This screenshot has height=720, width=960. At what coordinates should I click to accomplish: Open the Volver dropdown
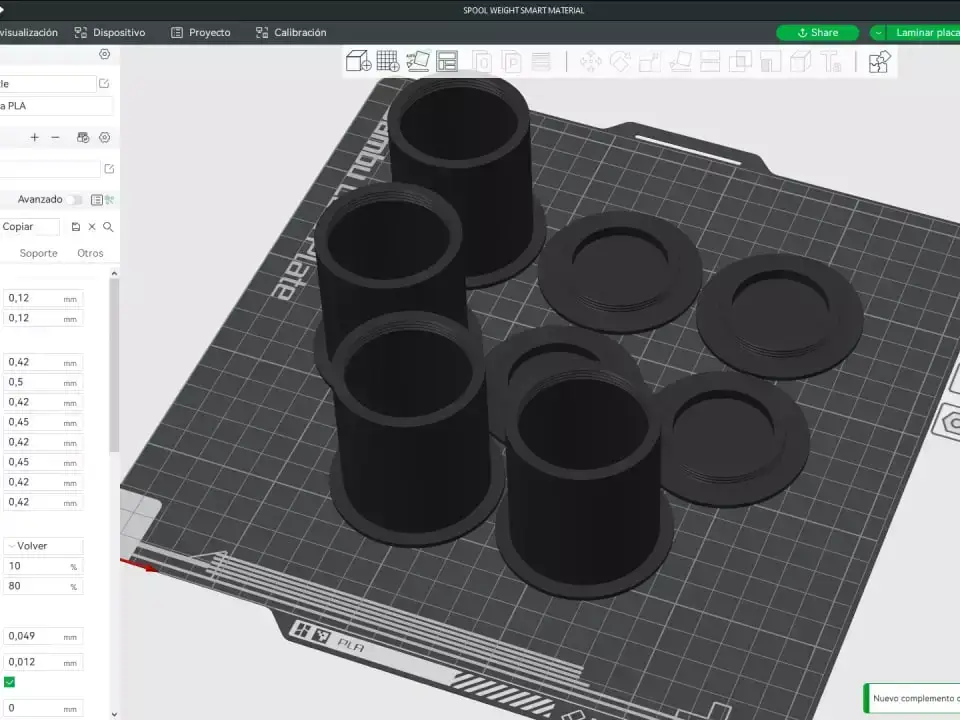(x=43, y=546)
